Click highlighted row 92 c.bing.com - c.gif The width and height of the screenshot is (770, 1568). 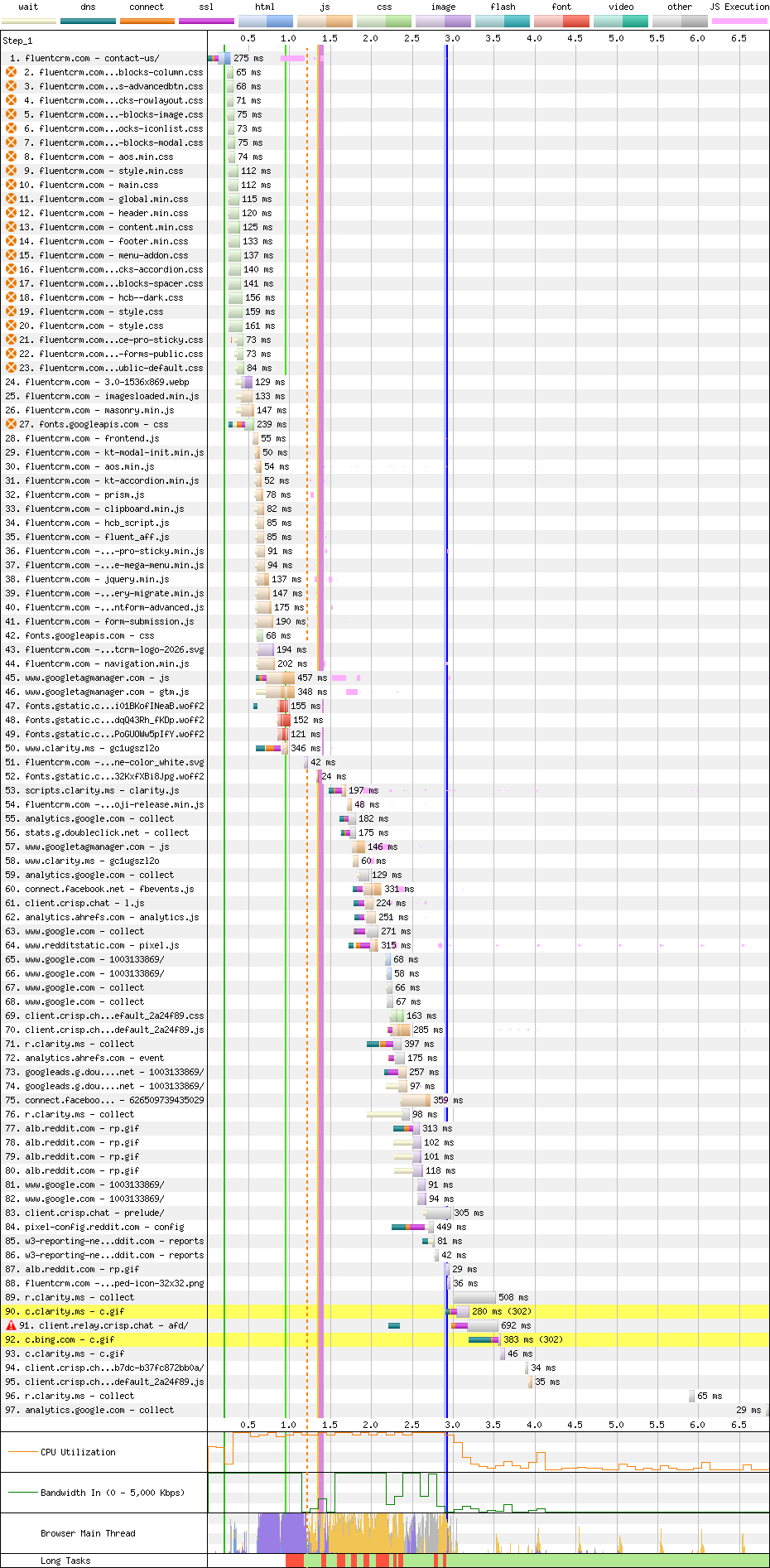click(x=385, y=1339)
